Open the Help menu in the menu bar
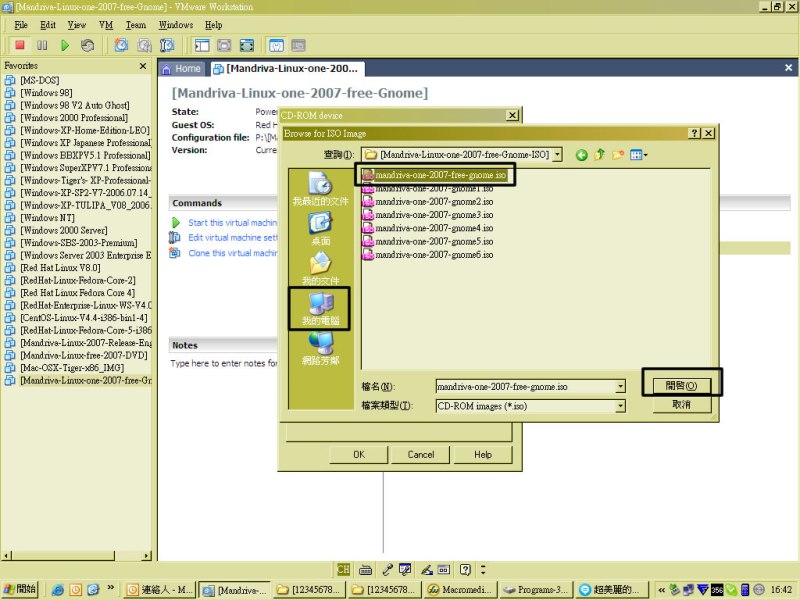Viewport: 800px width, 600px height. pos(213,25)
